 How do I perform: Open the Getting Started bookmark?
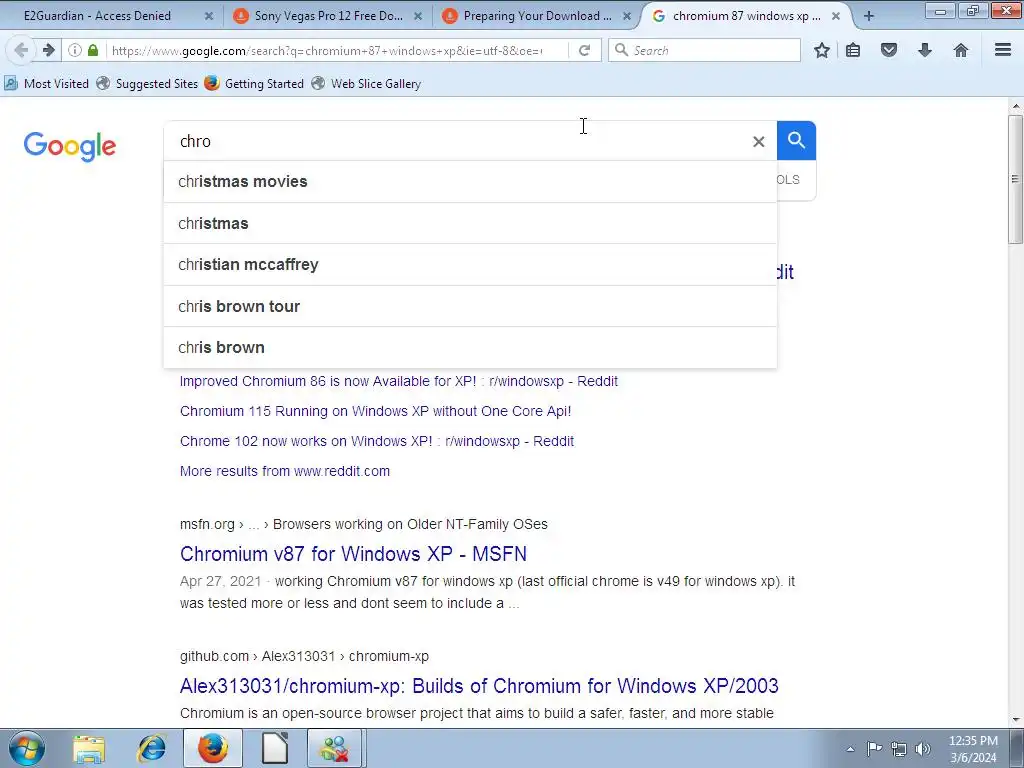[254, 84]
